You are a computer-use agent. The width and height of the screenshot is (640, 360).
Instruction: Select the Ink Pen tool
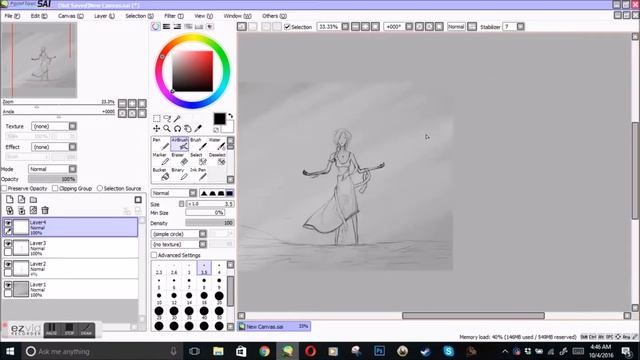coord(198,174)
